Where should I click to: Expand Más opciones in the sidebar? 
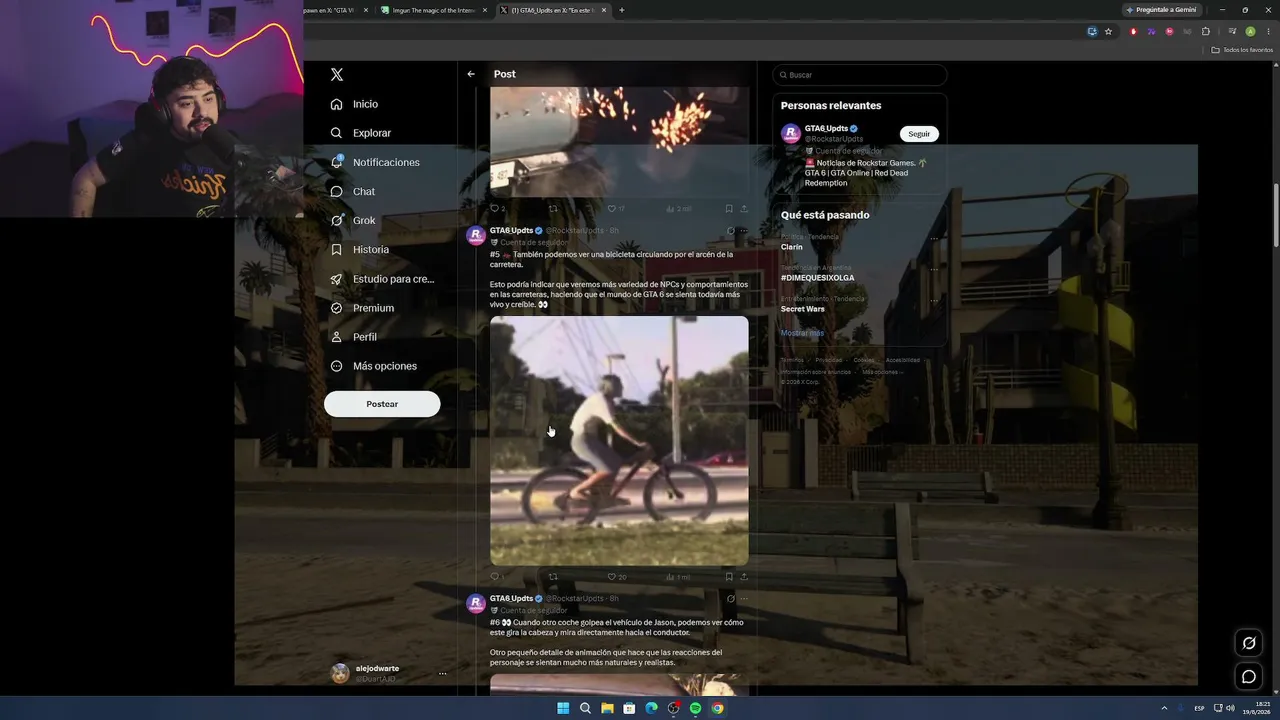pyautogui.click(x=373, y=366)
